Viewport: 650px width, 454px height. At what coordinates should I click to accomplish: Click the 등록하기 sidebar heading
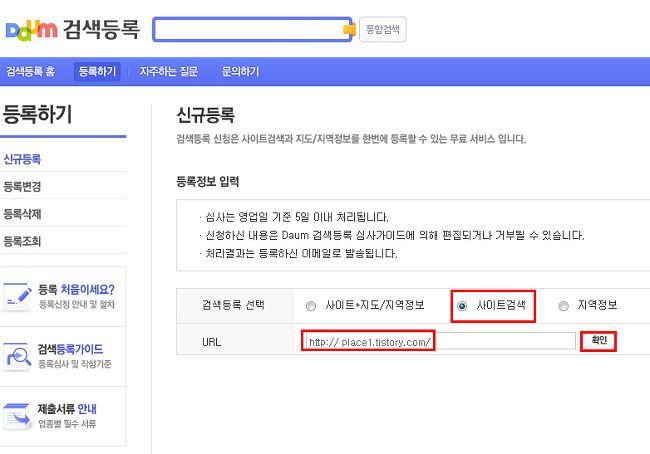tap(37, 114)
